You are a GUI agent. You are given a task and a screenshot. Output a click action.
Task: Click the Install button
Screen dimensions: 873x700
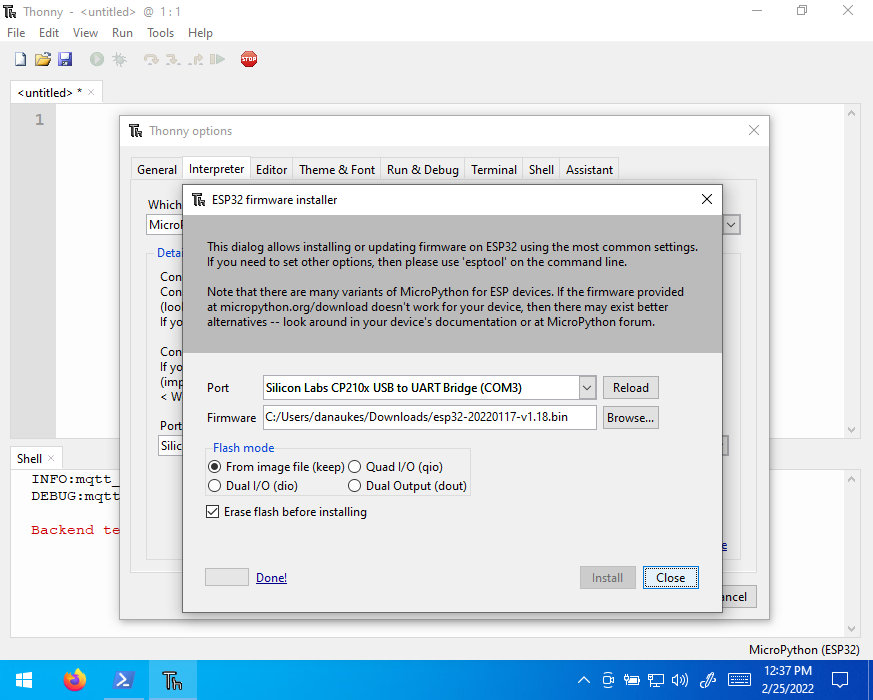coord(607,577)
